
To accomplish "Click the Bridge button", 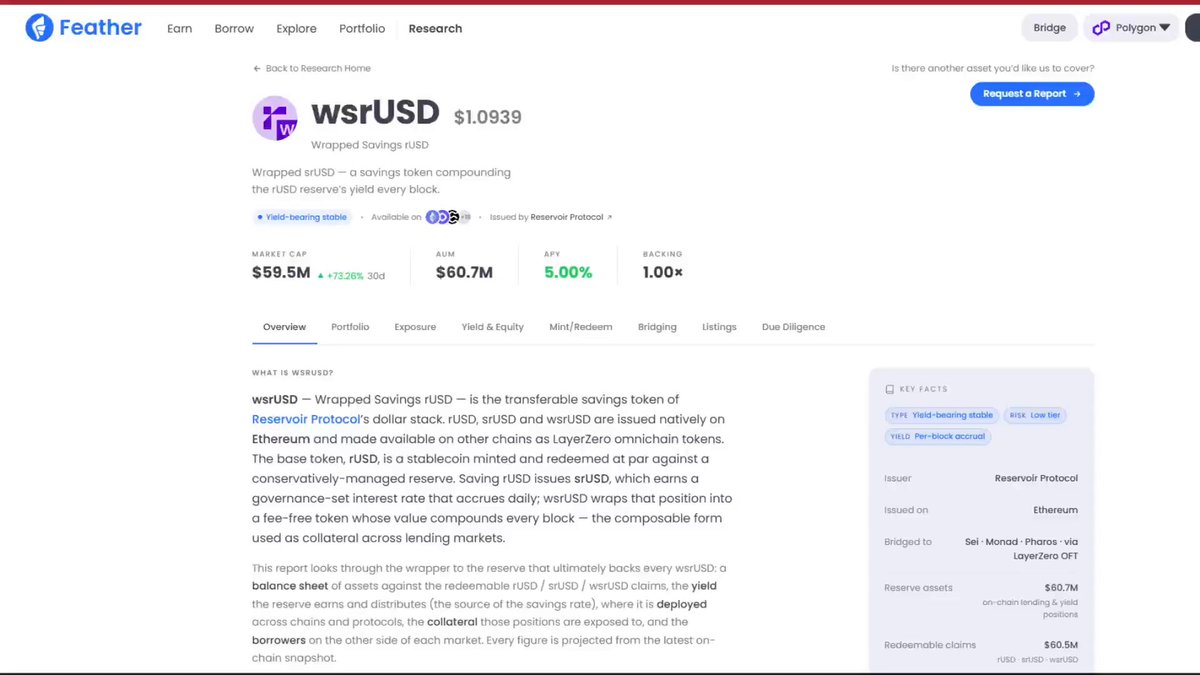I will [1050, 28].
